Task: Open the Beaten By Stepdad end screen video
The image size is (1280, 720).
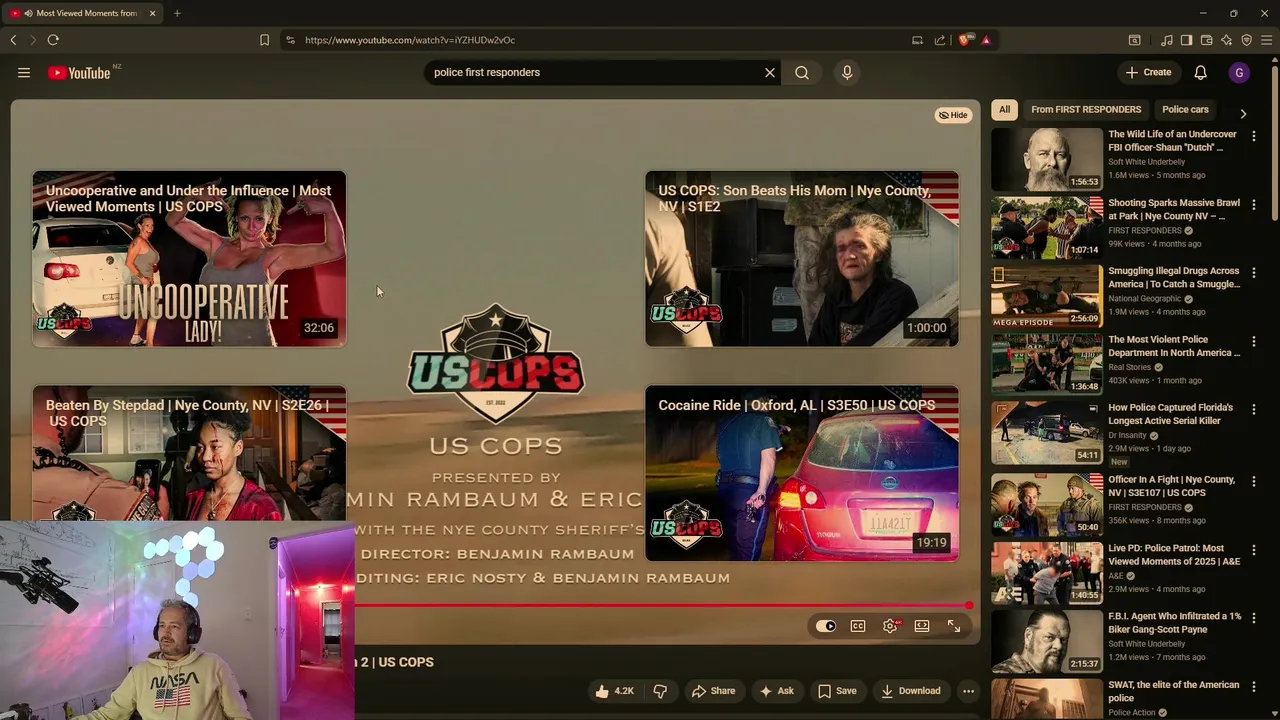Action: tap(189, 453)
